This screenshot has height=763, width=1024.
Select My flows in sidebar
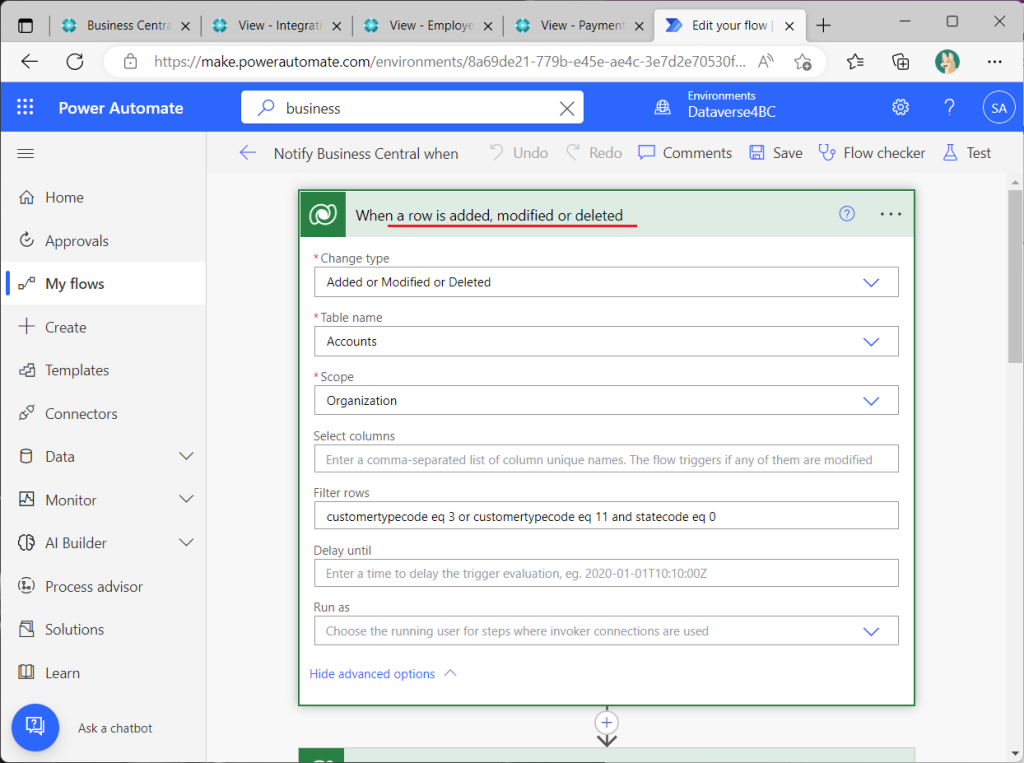tap(103, 284)
